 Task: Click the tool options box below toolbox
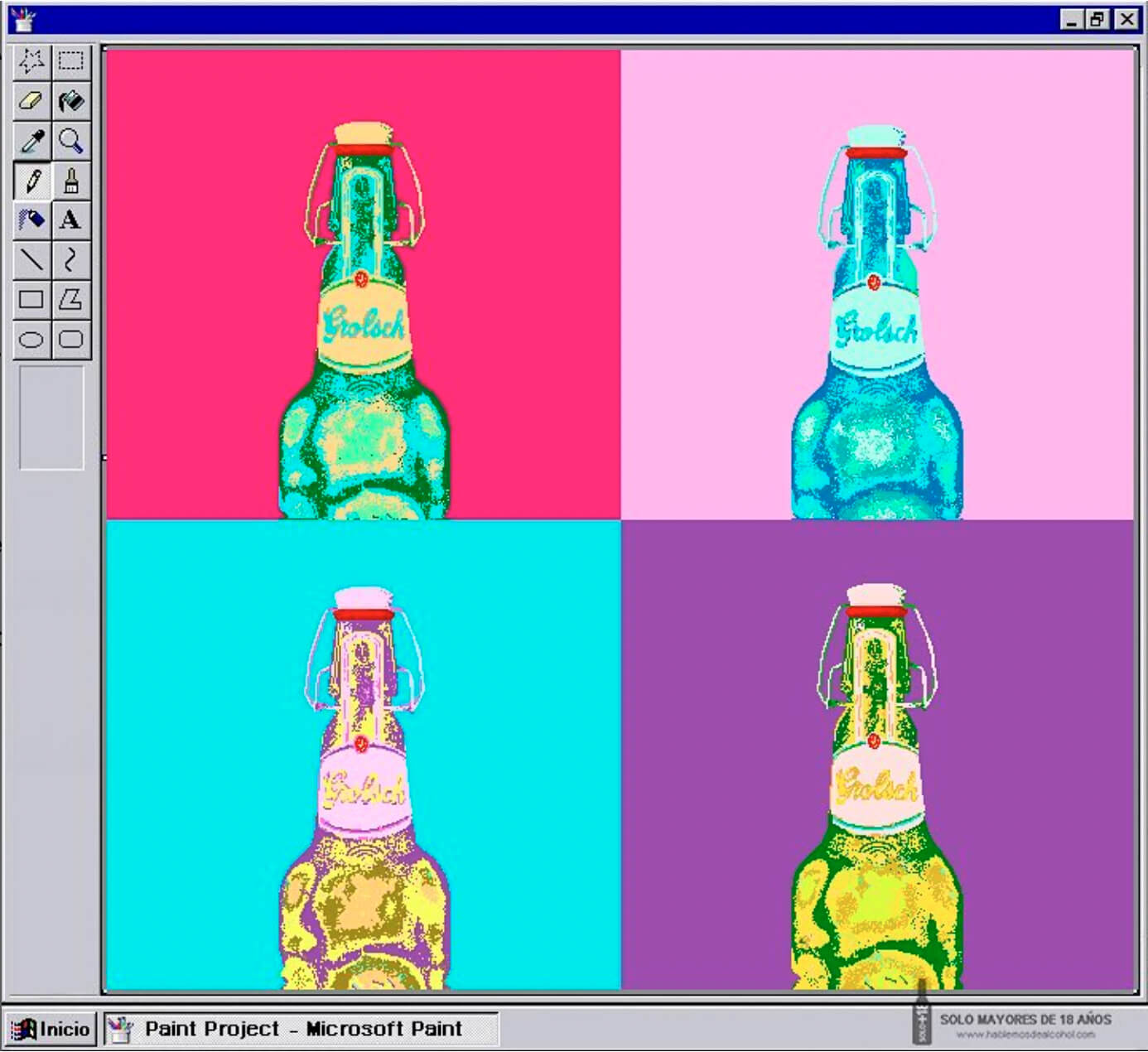point(51,418)
